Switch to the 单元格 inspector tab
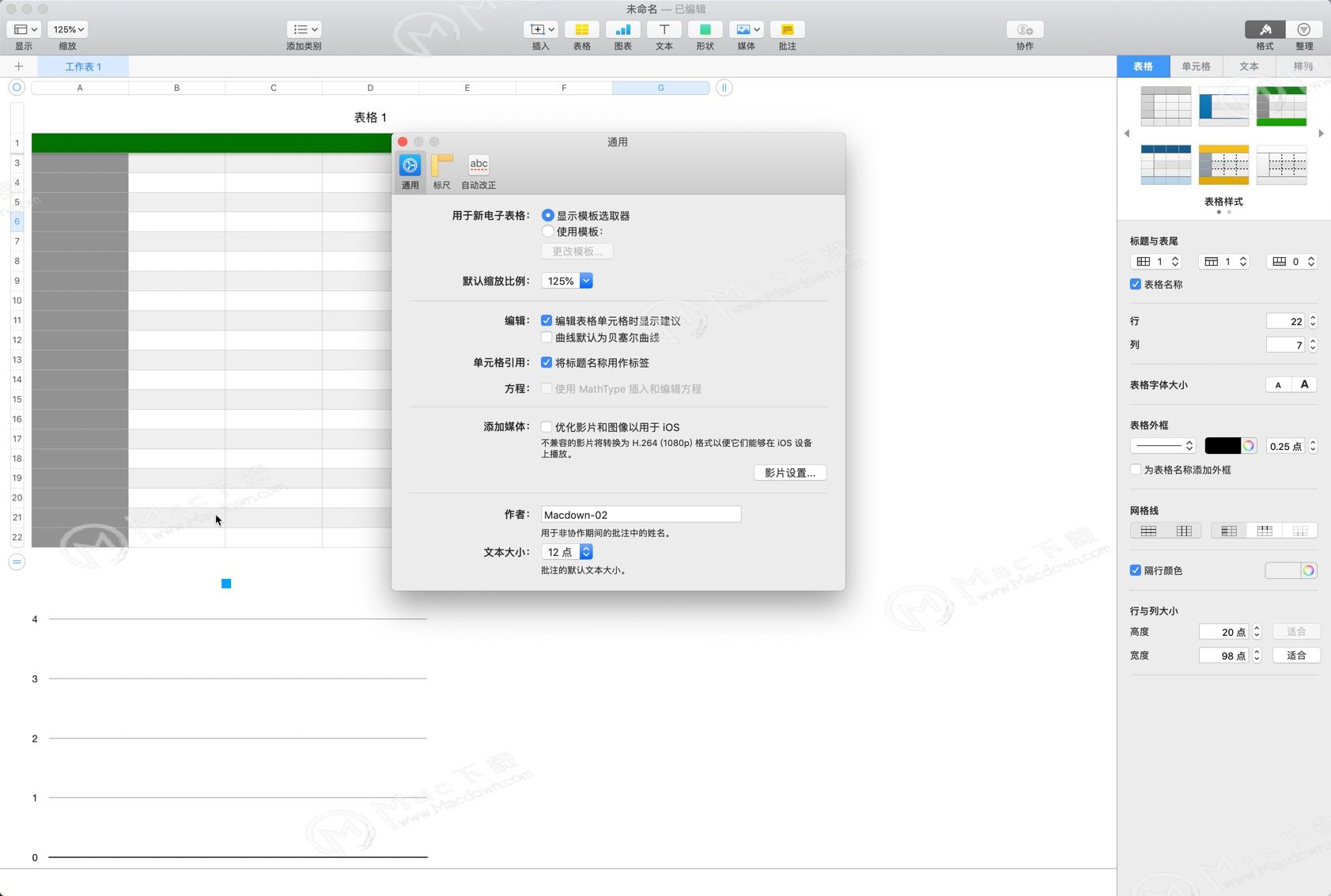 tap(1196, 66)
